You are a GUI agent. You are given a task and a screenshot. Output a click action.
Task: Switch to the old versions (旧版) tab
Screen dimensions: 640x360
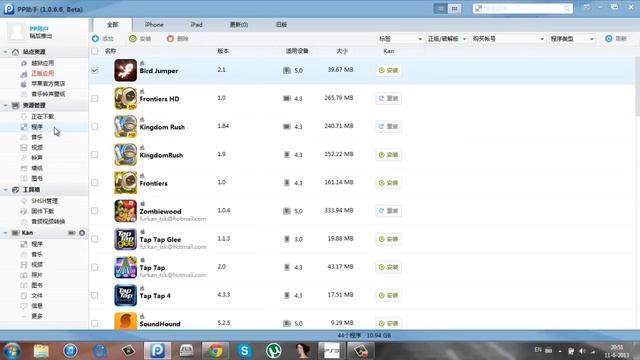281,24
